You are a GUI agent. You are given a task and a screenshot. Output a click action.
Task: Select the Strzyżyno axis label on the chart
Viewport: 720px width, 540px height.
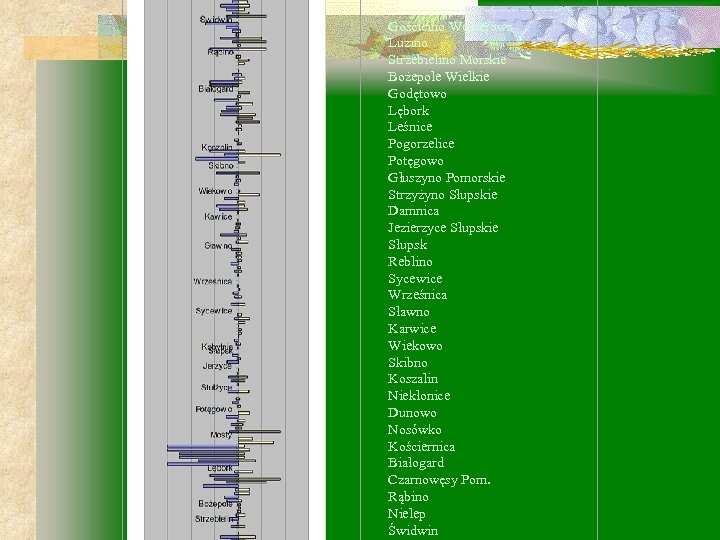216,388
